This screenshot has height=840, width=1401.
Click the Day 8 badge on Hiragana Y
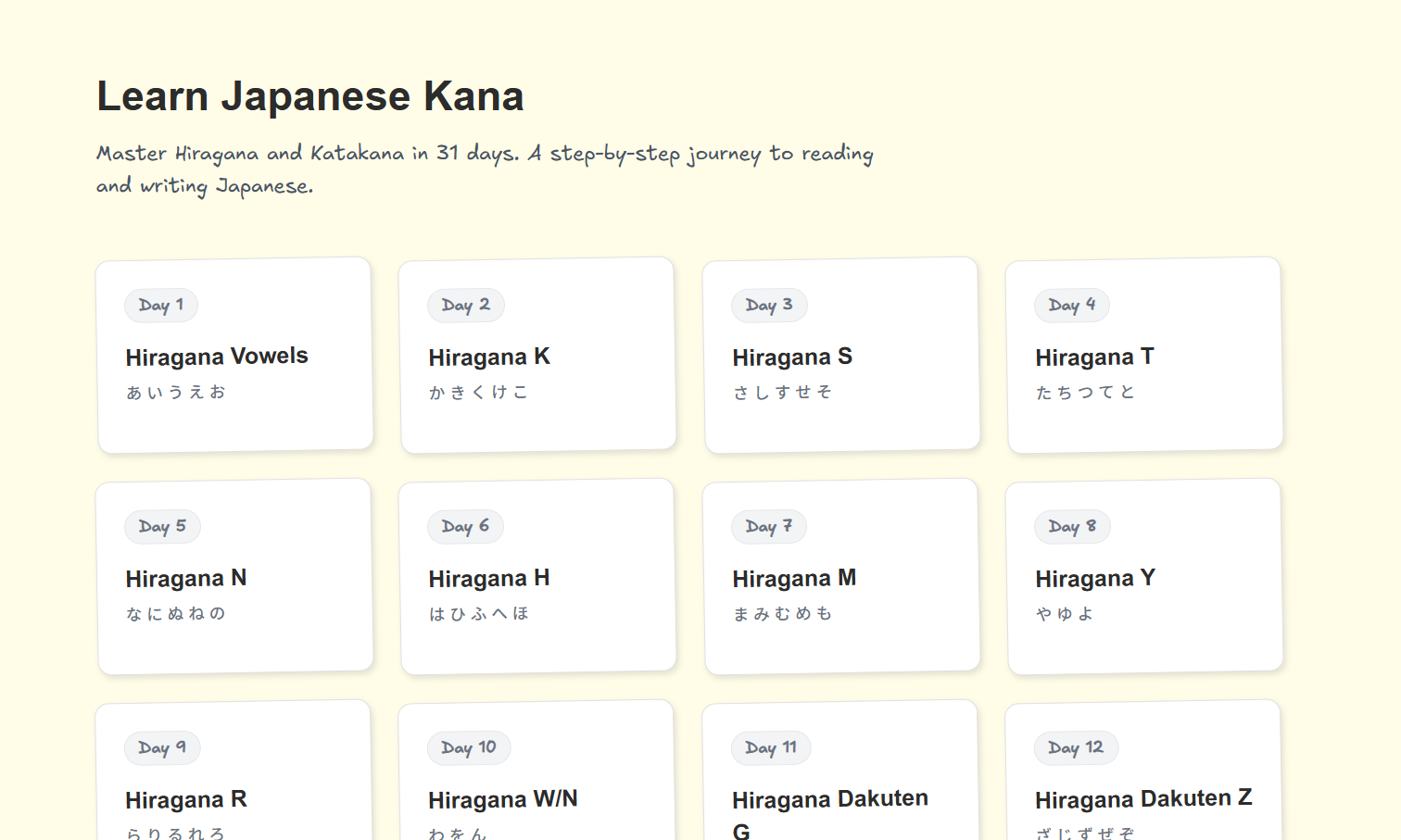[1071, 526]
